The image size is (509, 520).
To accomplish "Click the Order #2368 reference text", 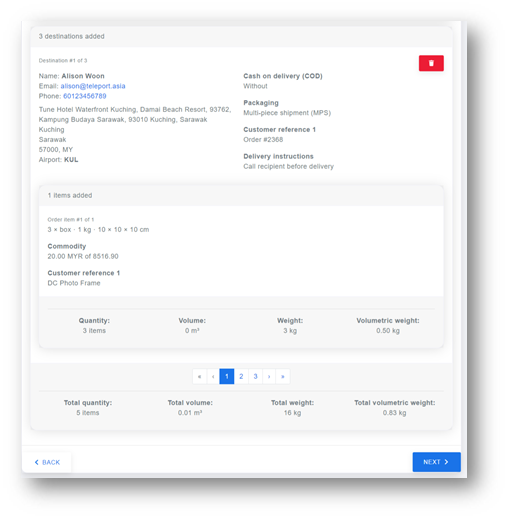I will tap(263, 139).
